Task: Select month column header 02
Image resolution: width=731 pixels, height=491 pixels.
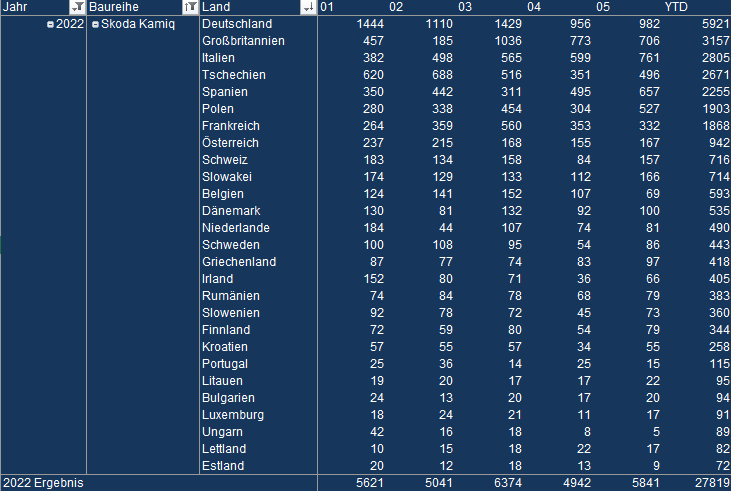Action: pos(396,7)
